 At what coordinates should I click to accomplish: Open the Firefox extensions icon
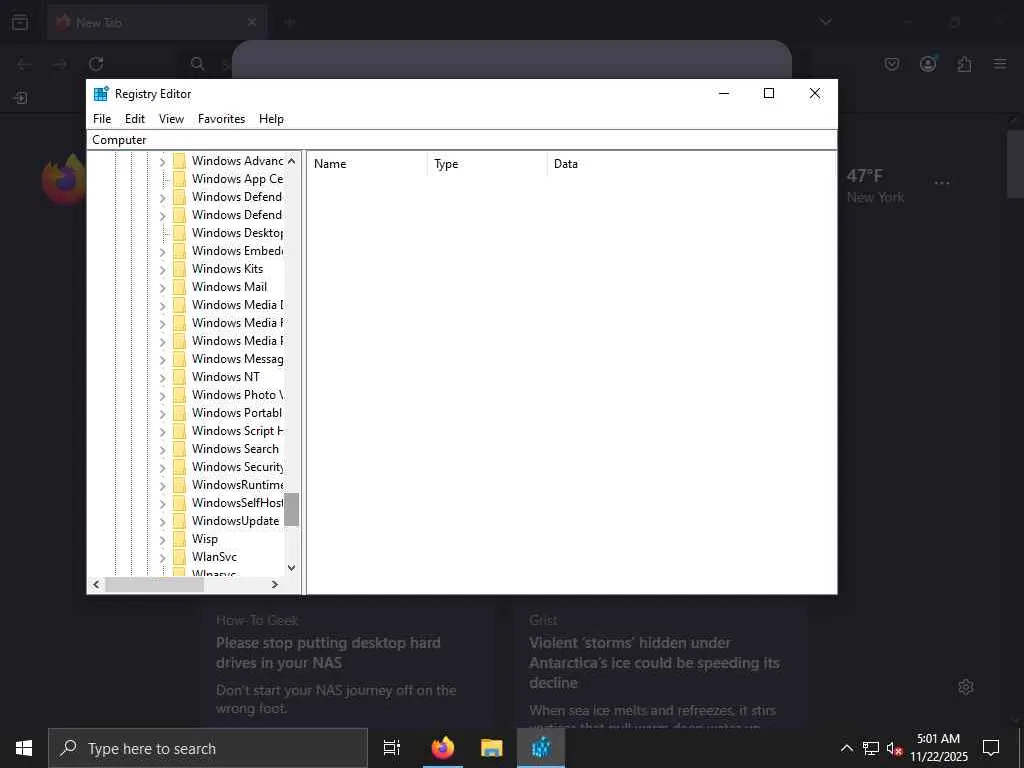(964, 63)
